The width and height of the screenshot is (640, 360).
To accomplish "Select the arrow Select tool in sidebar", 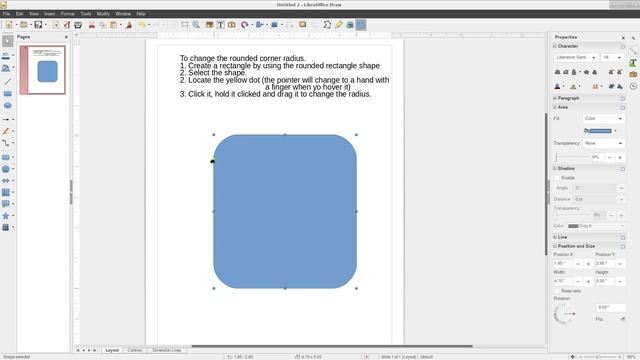I will tap(7, 41).
